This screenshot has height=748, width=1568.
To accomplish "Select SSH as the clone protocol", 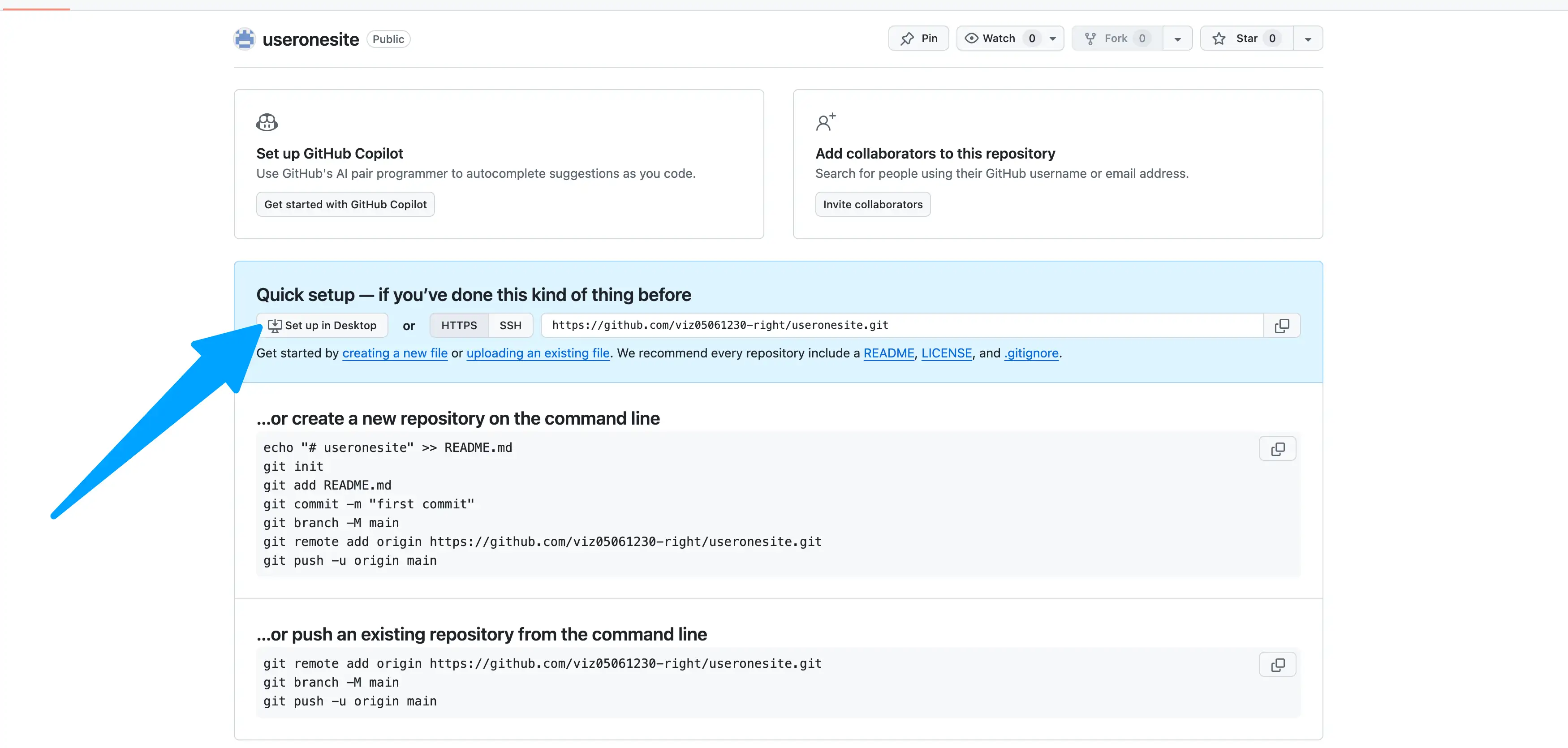I will [510, 325].
